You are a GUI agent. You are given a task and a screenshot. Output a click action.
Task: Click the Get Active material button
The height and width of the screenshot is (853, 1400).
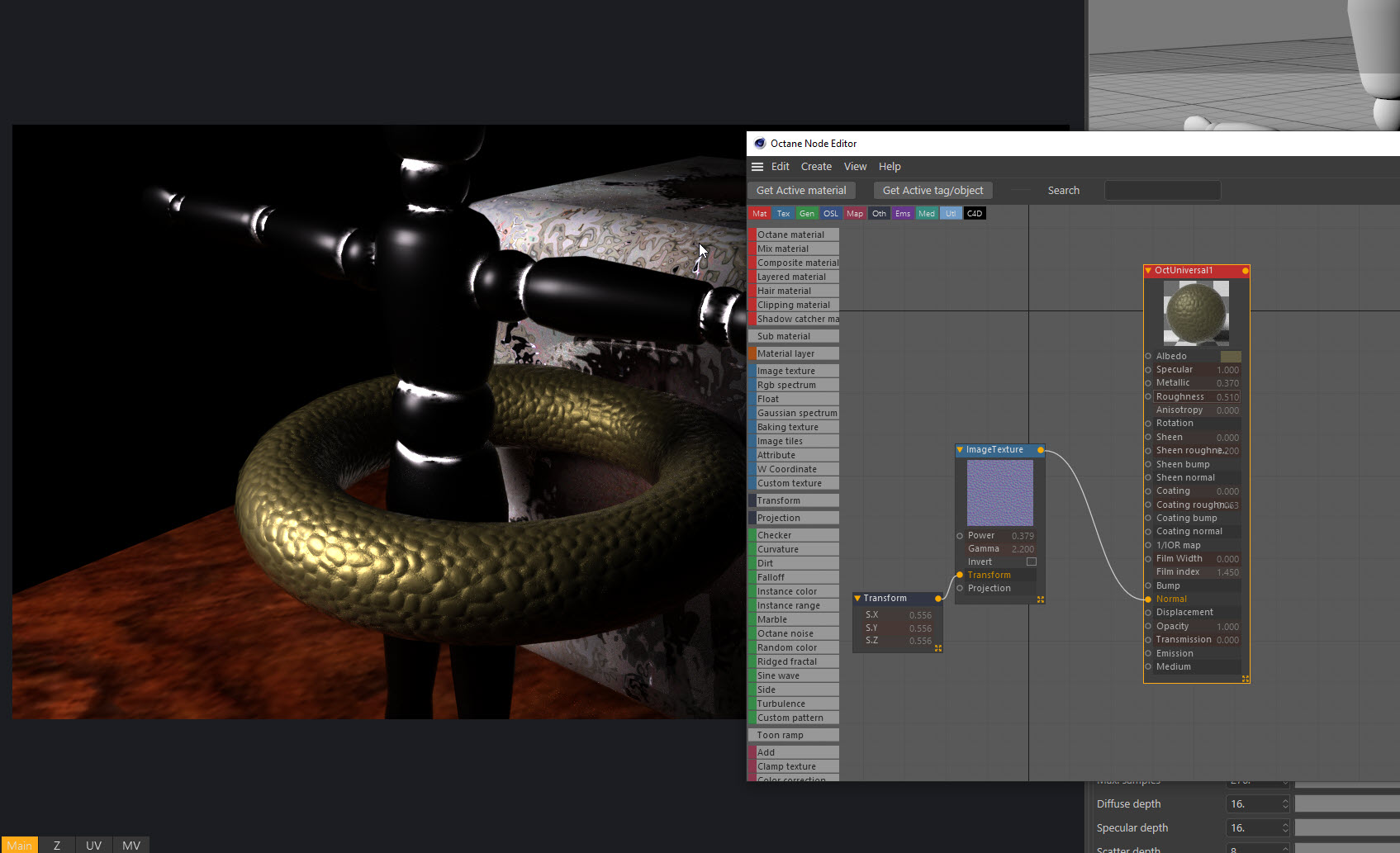(x=801, y=191)
